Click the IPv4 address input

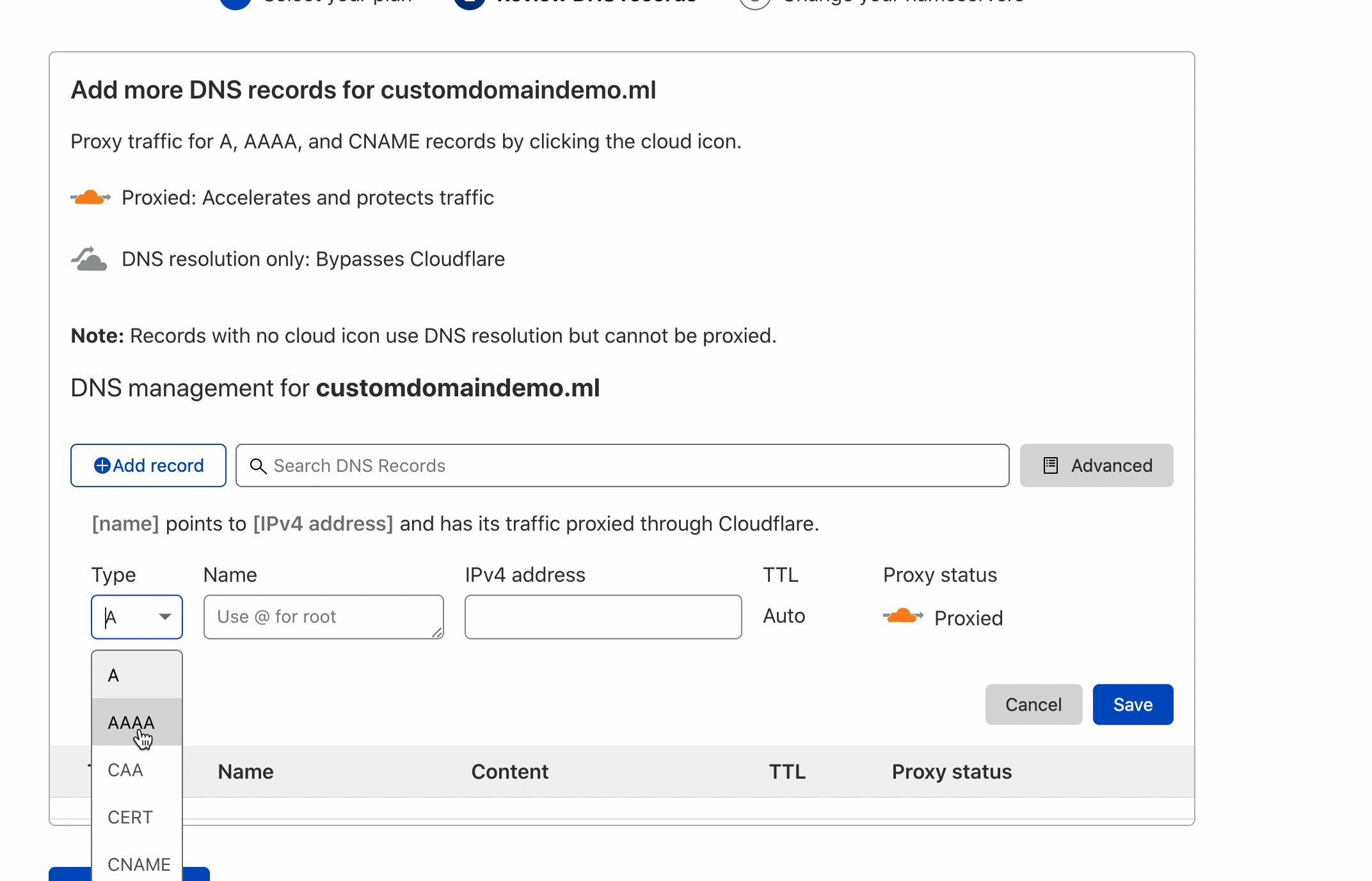[x=603, y=617]
